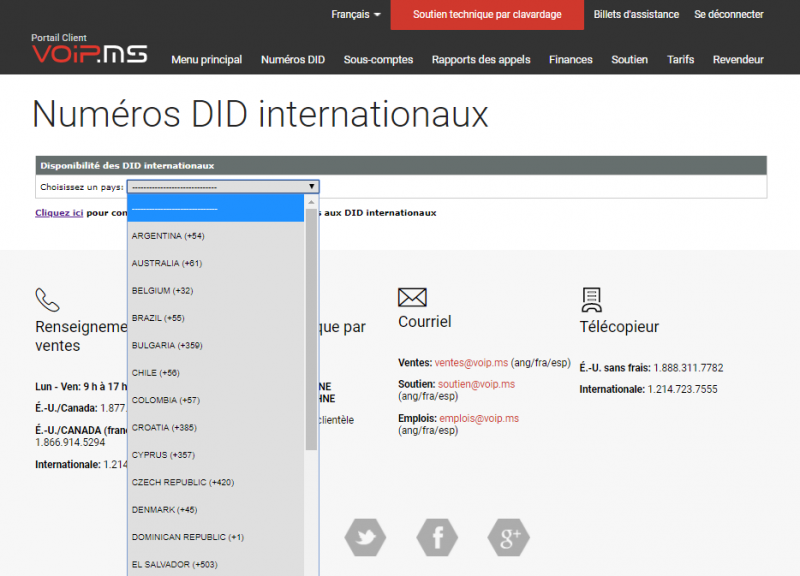Viewport: 800px width, 576px height.
Task: Click the Numéros DID internationaux heading
Action: (260, 114)
